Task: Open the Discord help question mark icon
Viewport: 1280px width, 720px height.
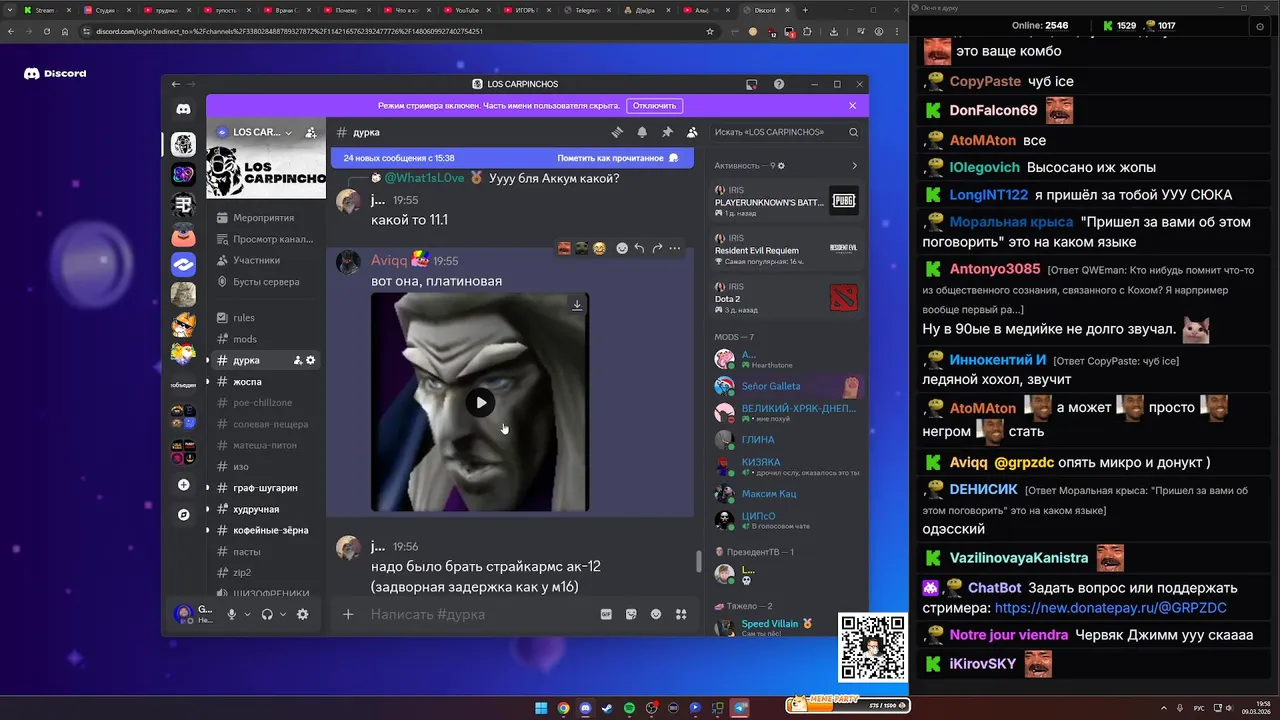Action: pyautogui.click(x=779, y=84)
